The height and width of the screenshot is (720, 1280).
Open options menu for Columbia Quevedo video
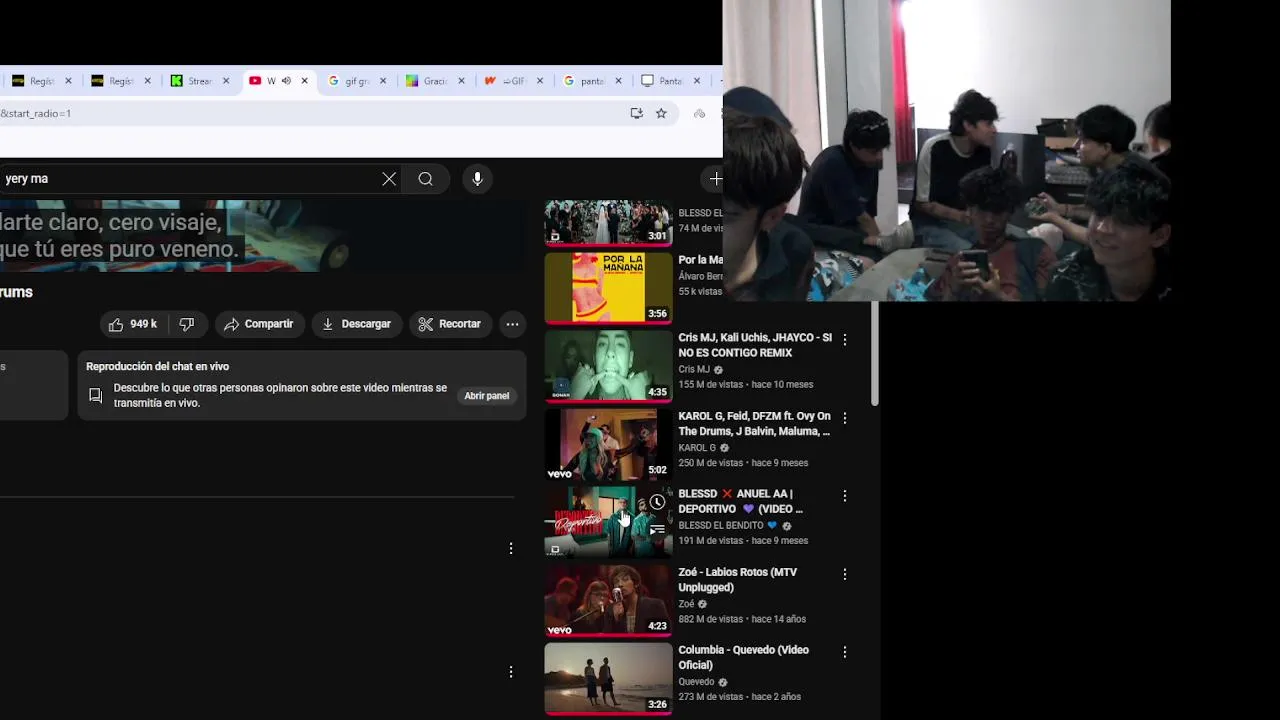(x=845, y=652)
